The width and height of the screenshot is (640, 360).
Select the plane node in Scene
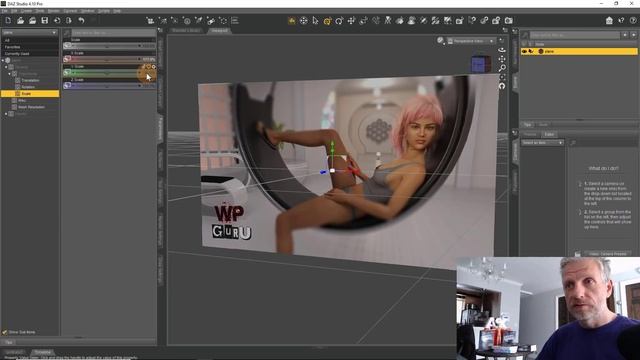coord(580,51)
